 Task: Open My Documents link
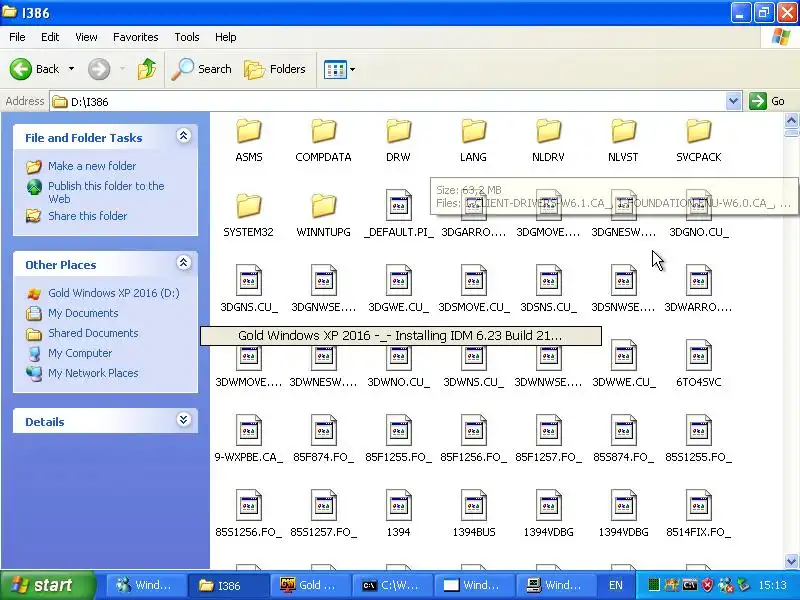click(83, 313)
